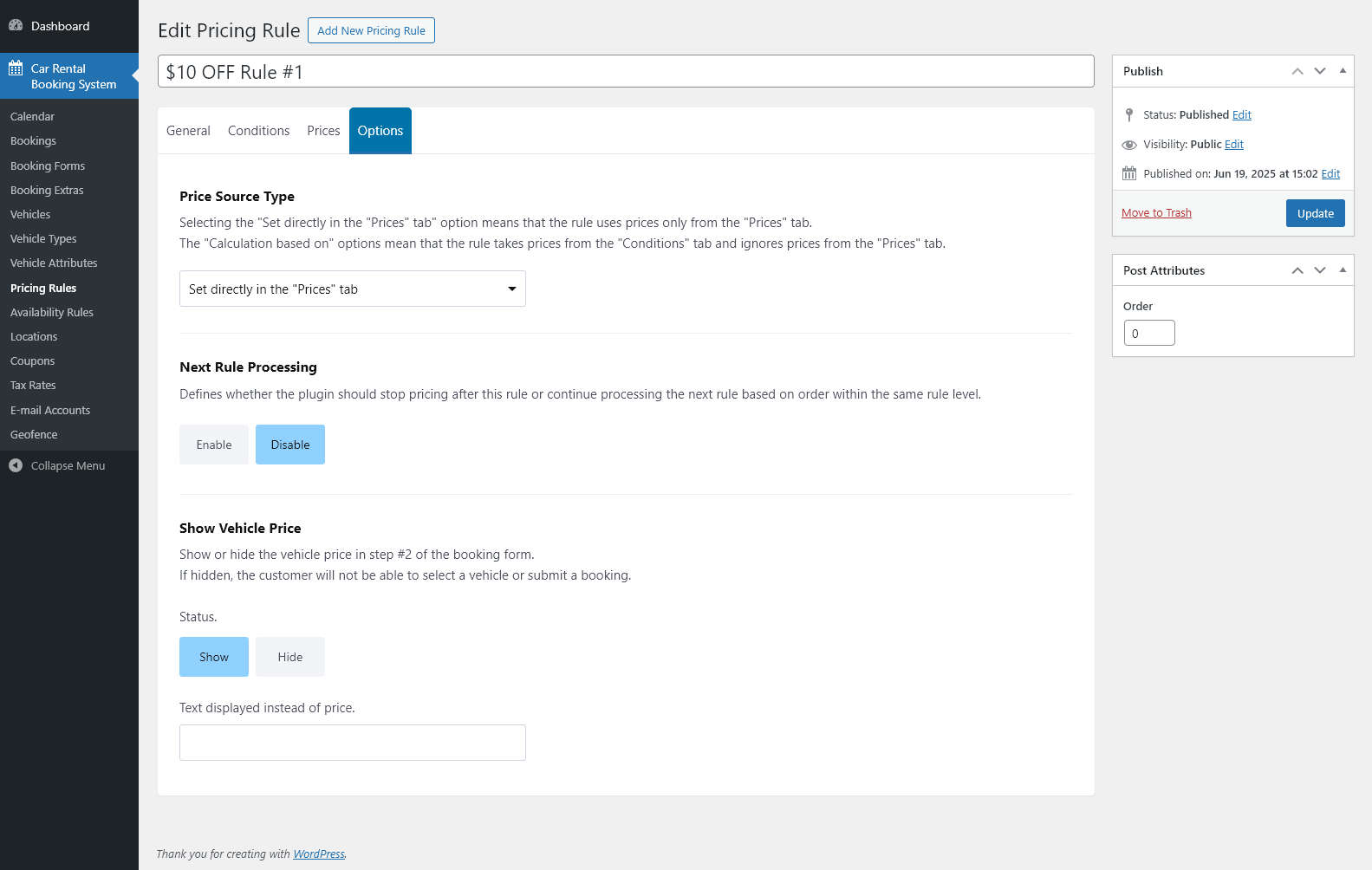This screenshot has width=1372, height=870.
Task: Open Vehicle Types in sidebar menu
Action: click(x=43, y=239)
